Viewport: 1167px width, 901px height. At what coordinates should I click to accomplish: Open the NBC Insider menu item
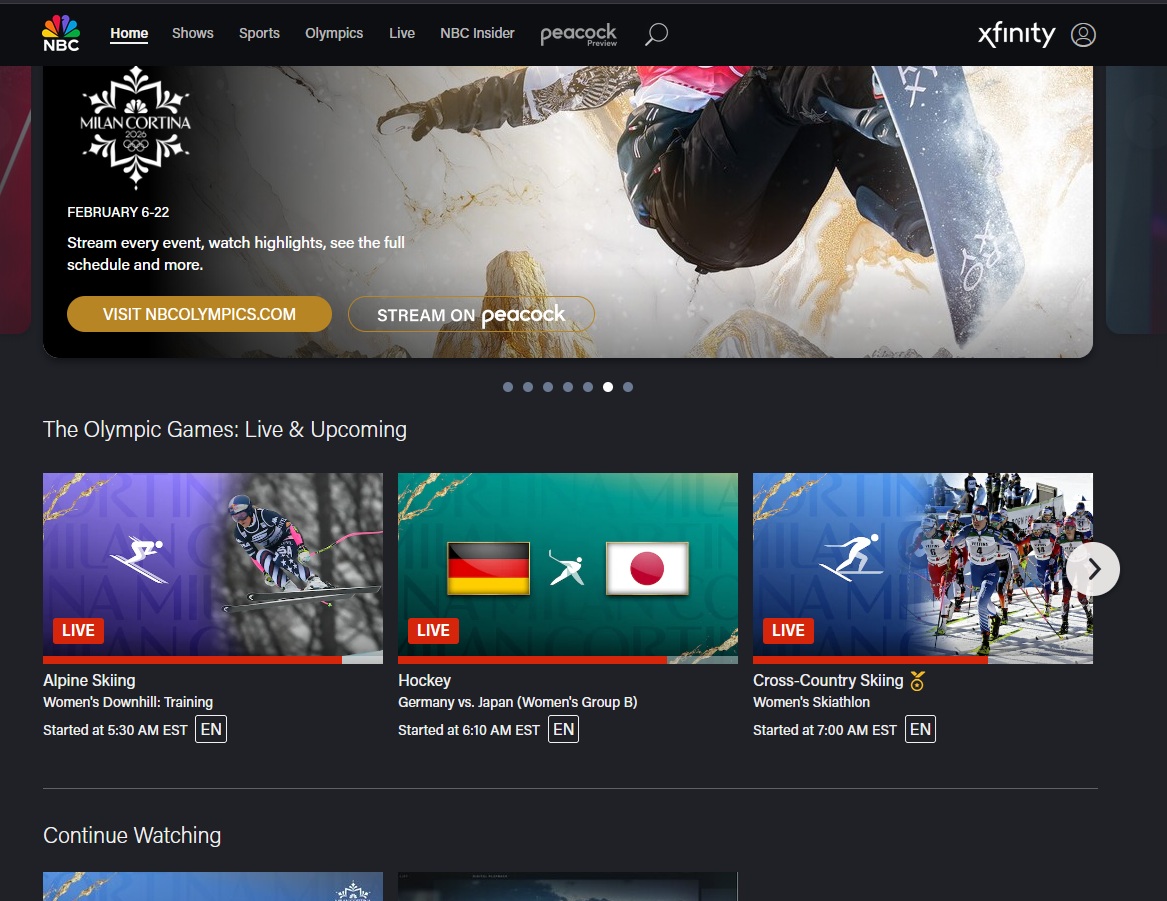click(x=477, y=33)
